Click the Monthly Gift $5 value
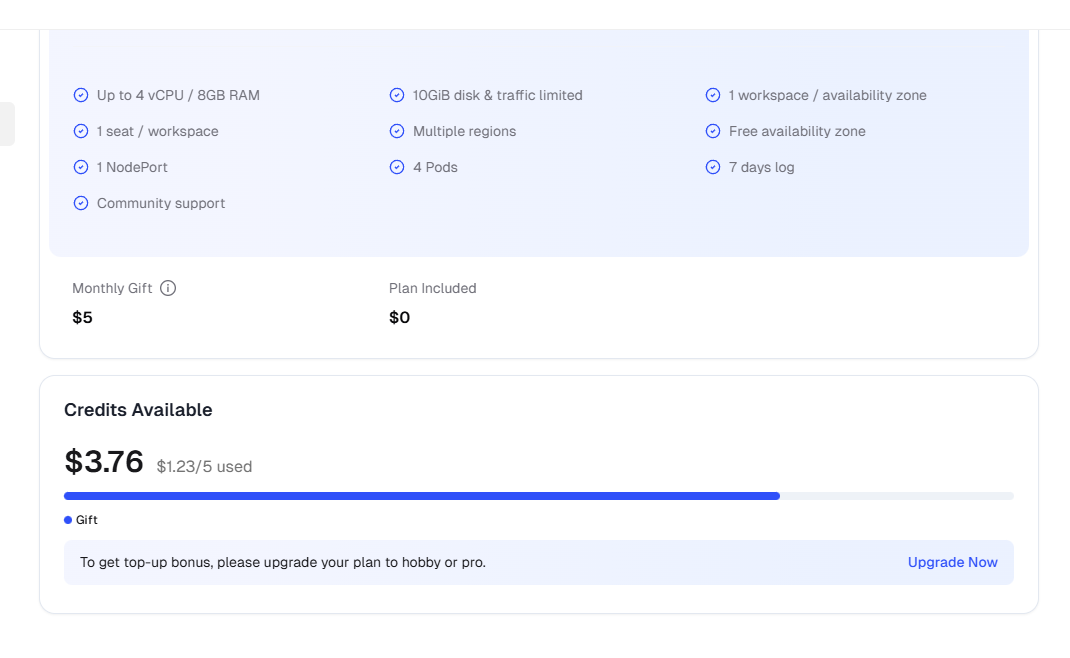The image size is (1070, 658). (x=82, y=318)
